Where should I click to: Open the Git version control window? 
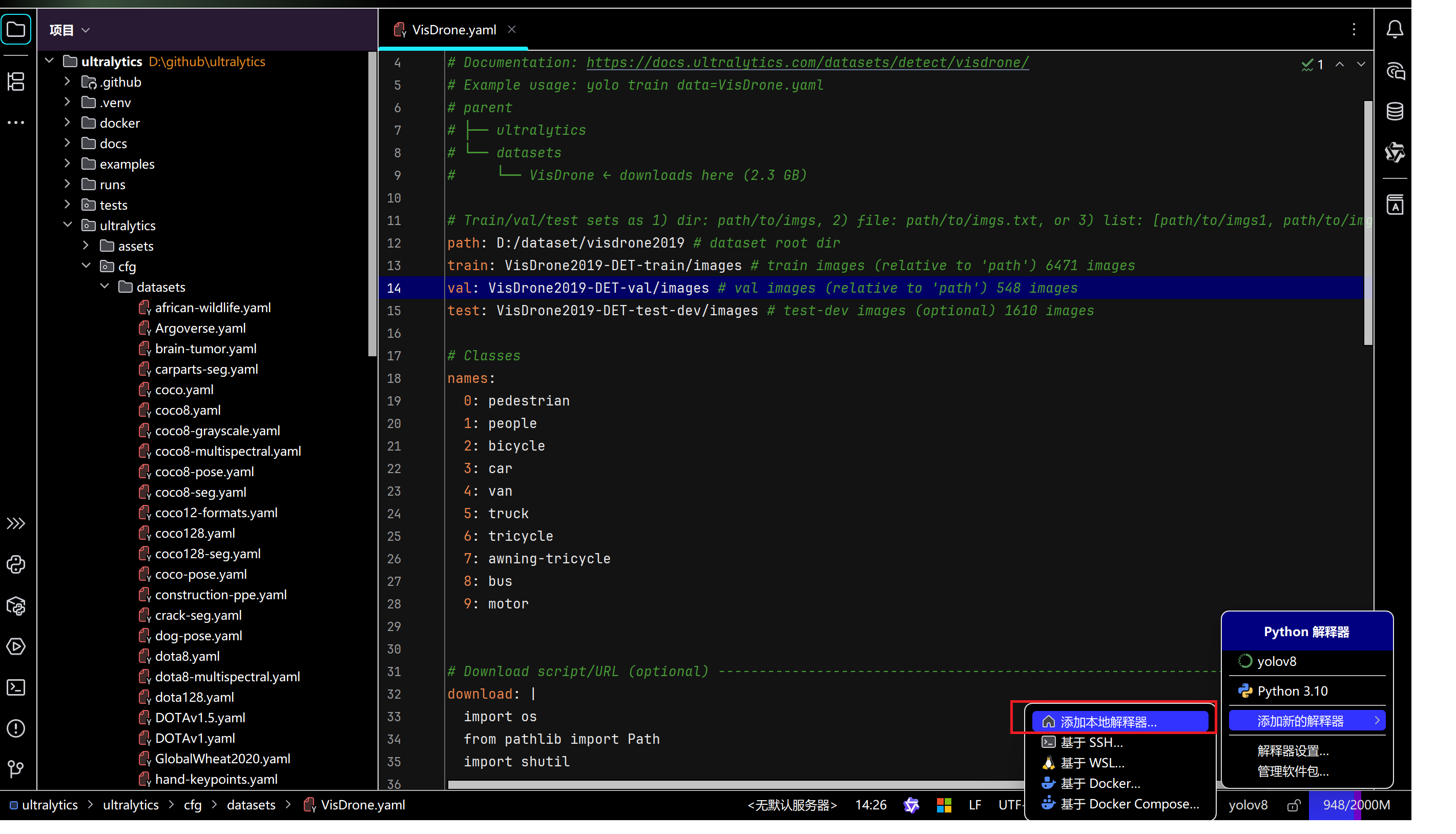(16, 769)
